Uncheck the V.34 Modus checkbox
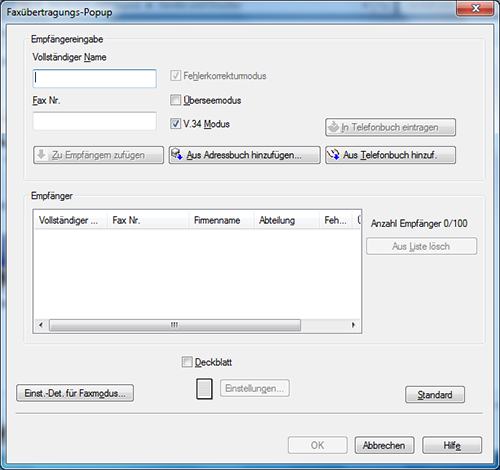This screenshot has height=470, width=500. coord(175,124)
